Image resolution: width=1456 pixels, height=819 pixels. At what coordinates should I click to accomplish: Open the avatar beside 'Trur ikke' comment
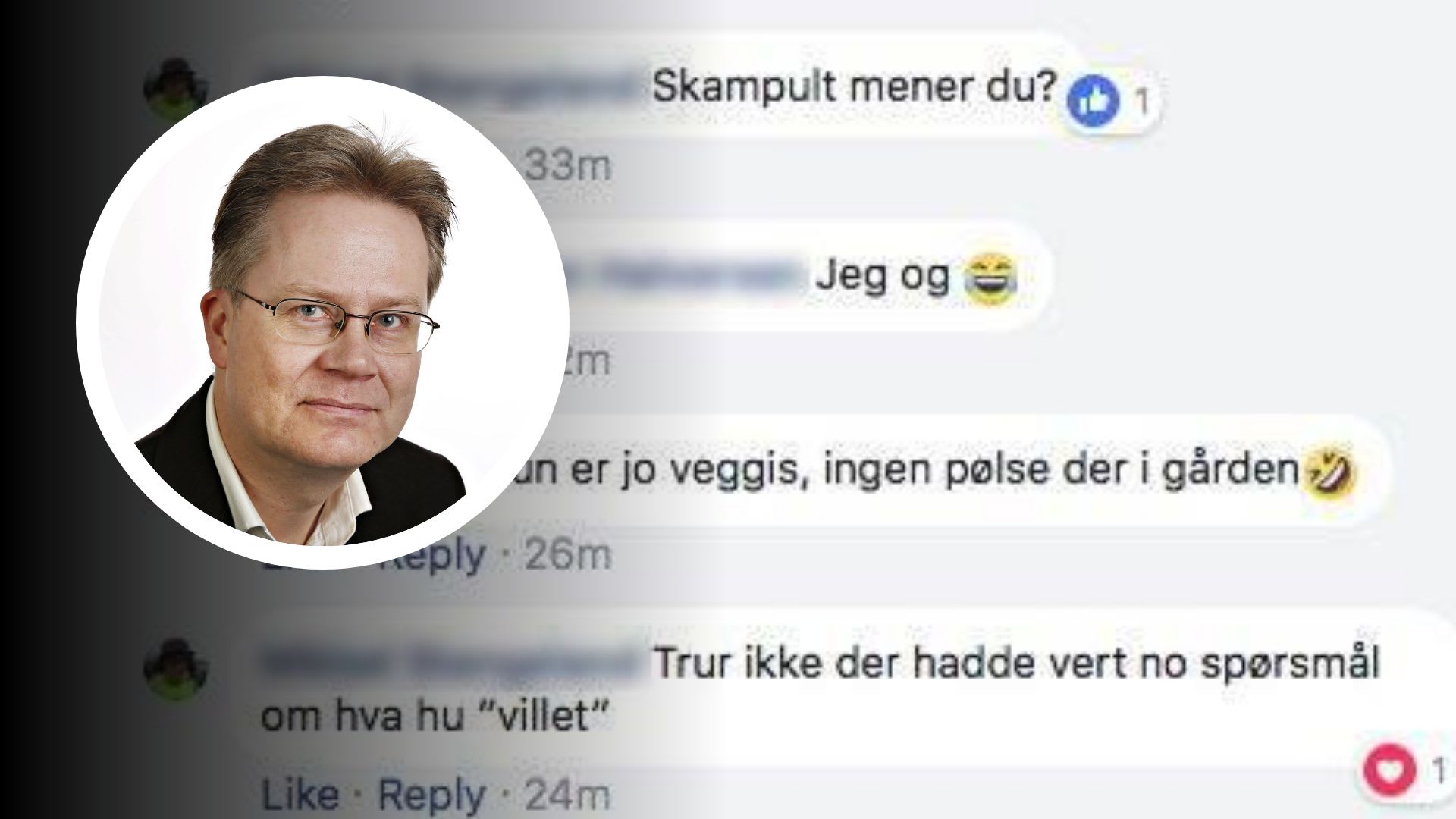pos(176,668)
